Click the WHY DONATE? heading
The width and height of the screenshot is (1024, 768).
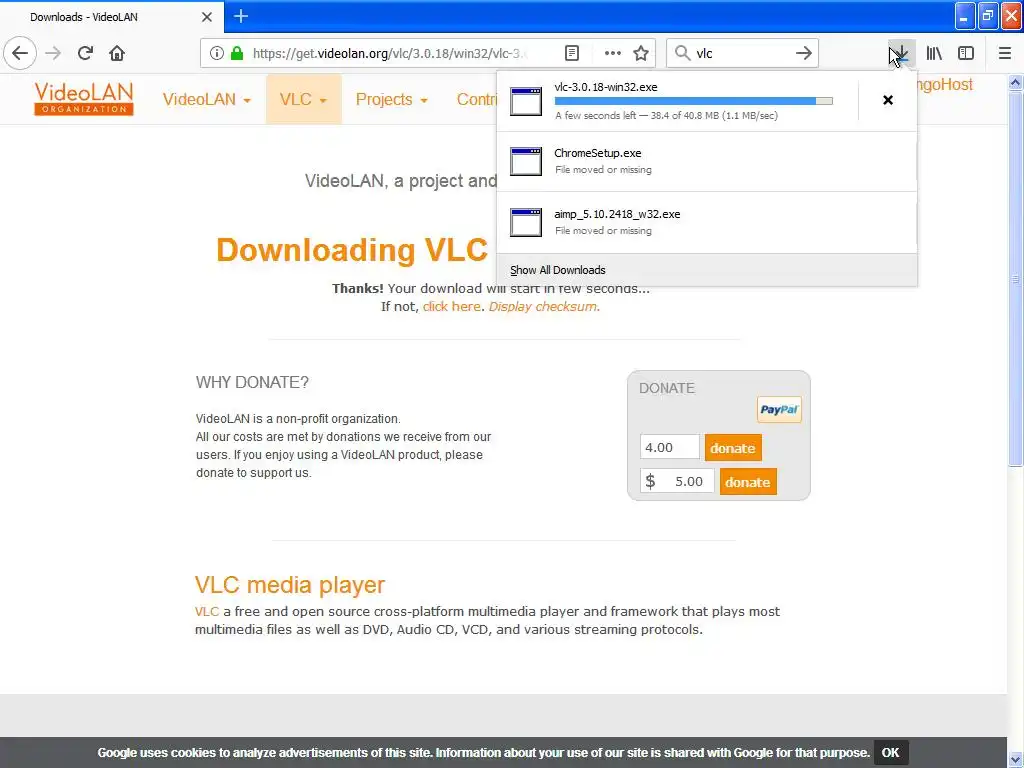pos(252,382)
